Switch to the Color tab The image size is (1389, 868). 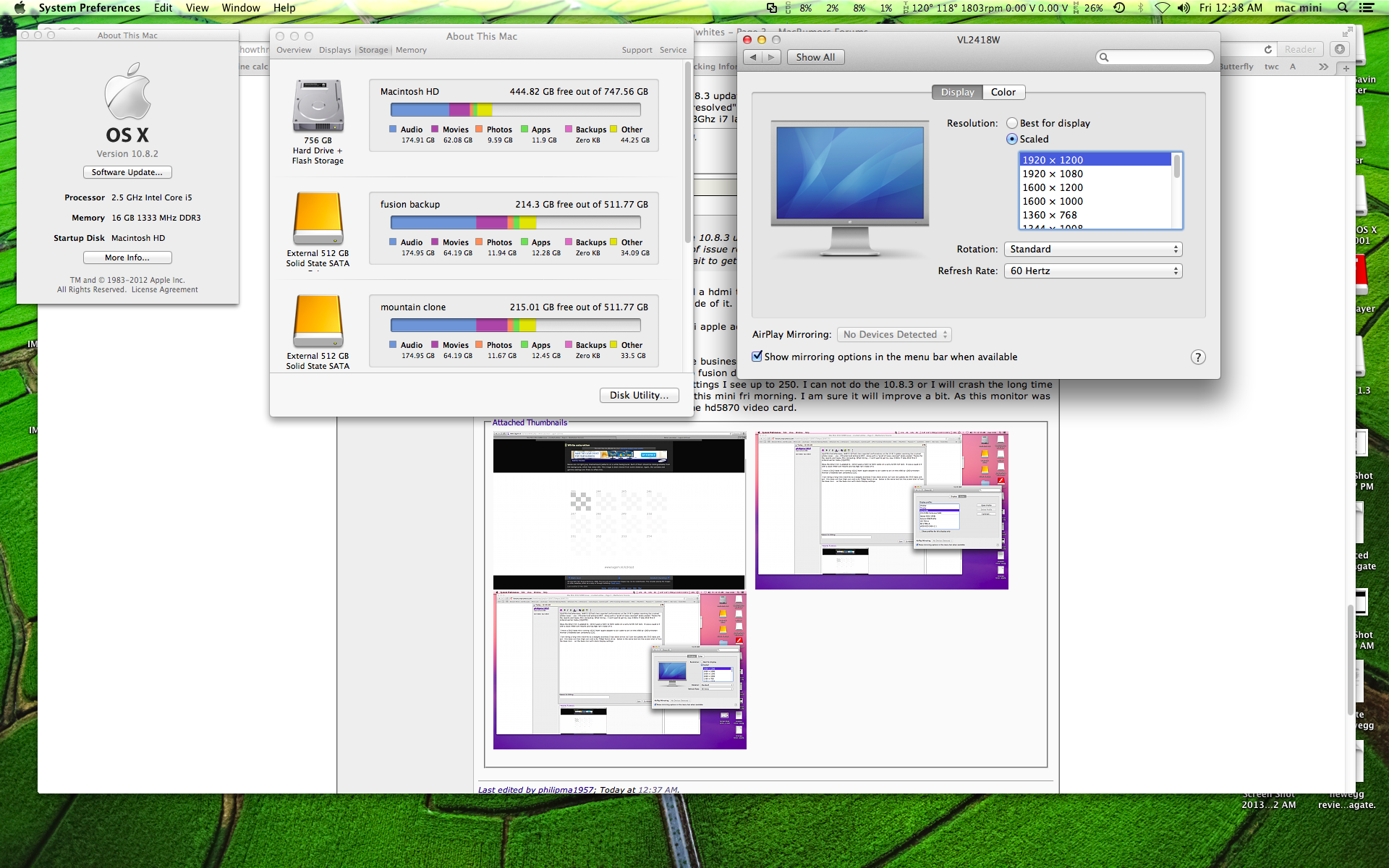click(x=1003, y=93)
